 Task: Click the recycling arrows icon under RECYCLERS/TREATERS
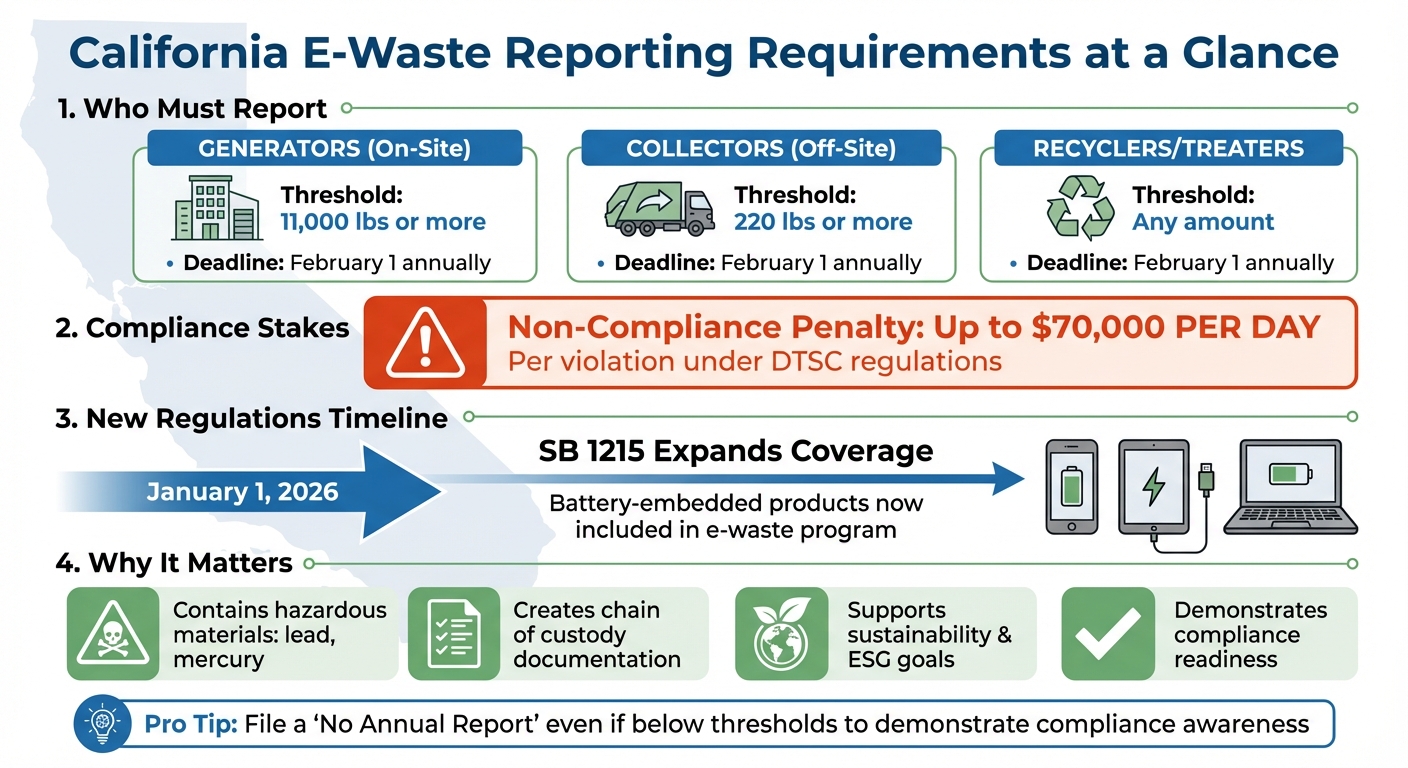pos(1080,208)
